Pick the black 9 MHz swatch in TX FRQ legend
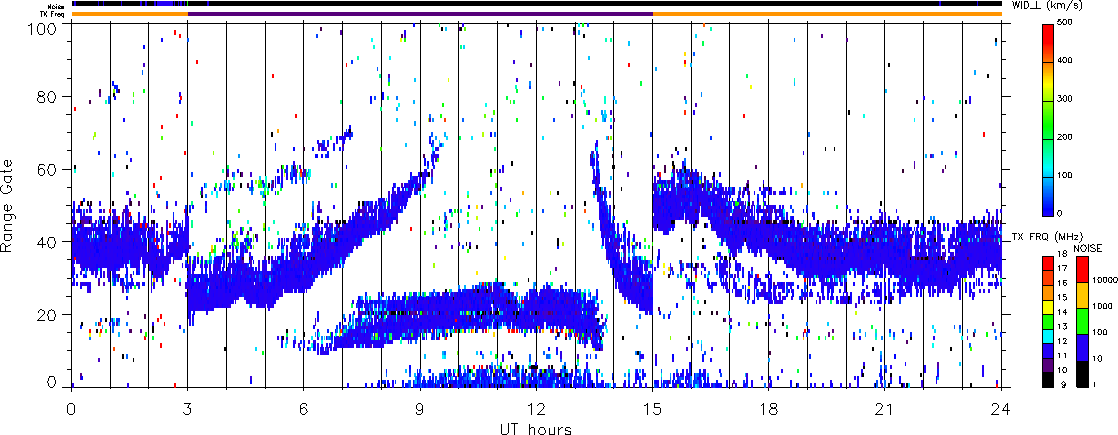Viewport: 1118px width, 435px height. [1047, 380]
